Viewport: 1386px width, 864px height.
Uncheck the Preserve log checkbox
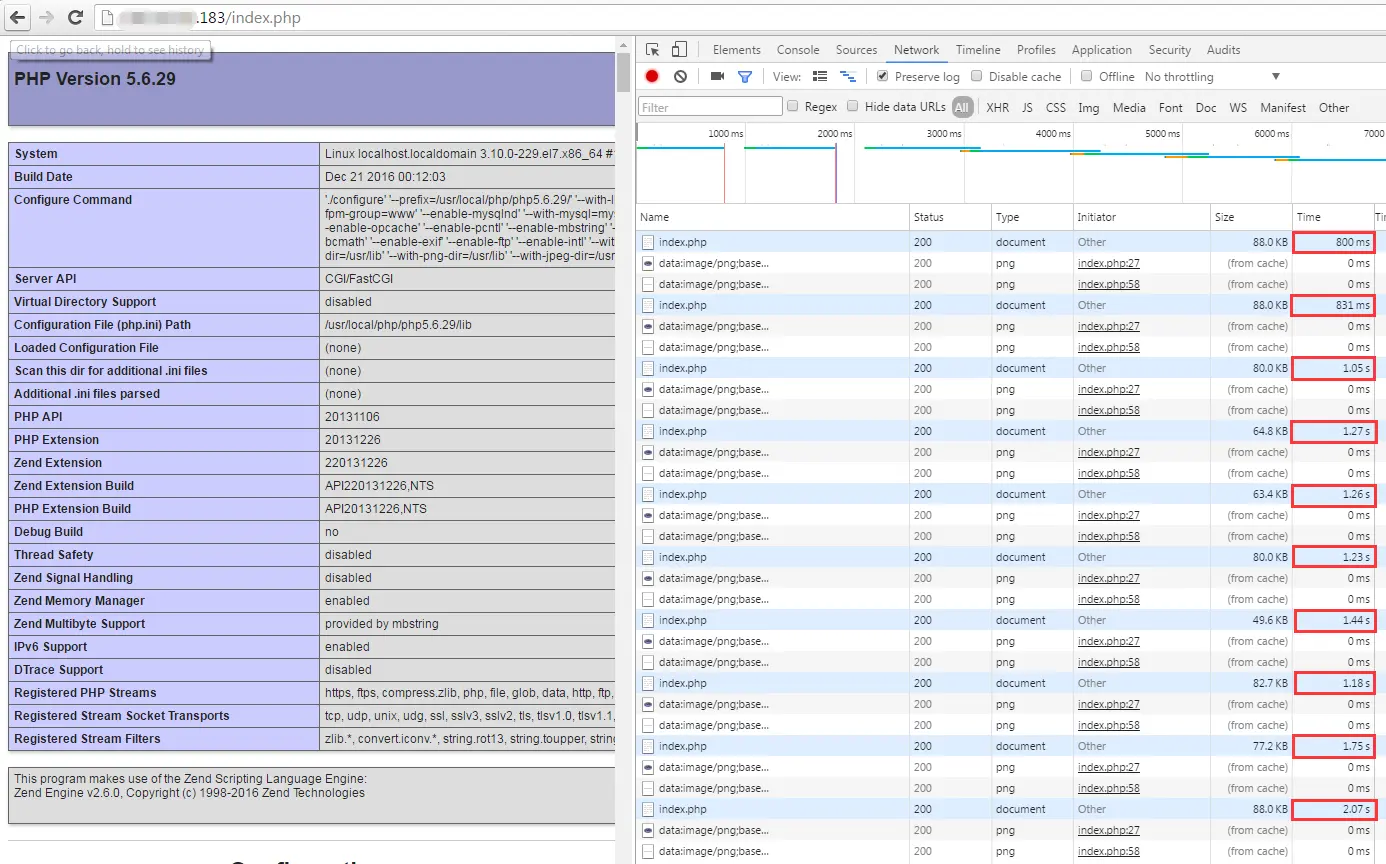pyautogui.click(x=882, y=76)
